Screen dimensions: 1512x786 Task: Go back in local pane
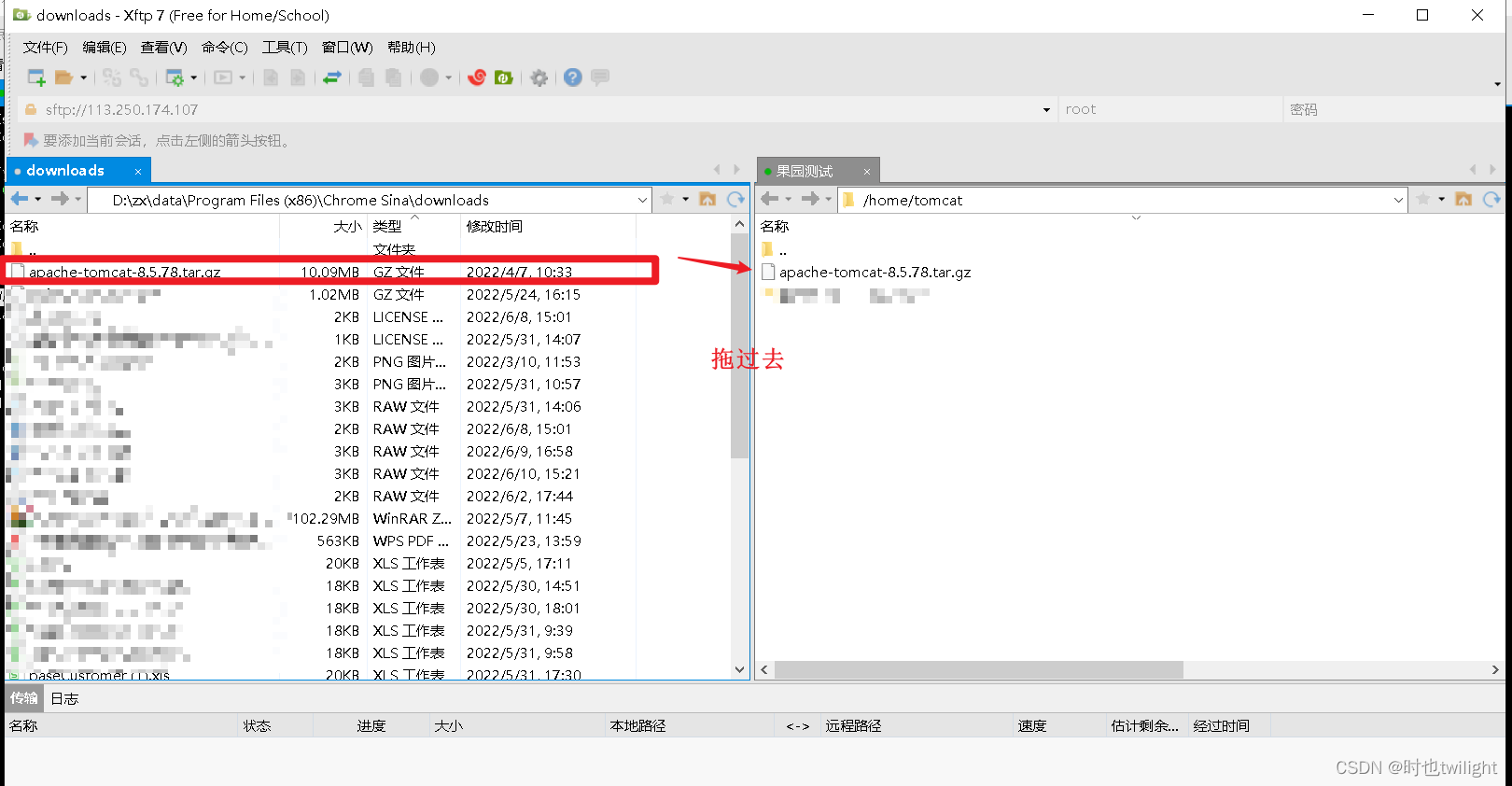click(19, 199)
